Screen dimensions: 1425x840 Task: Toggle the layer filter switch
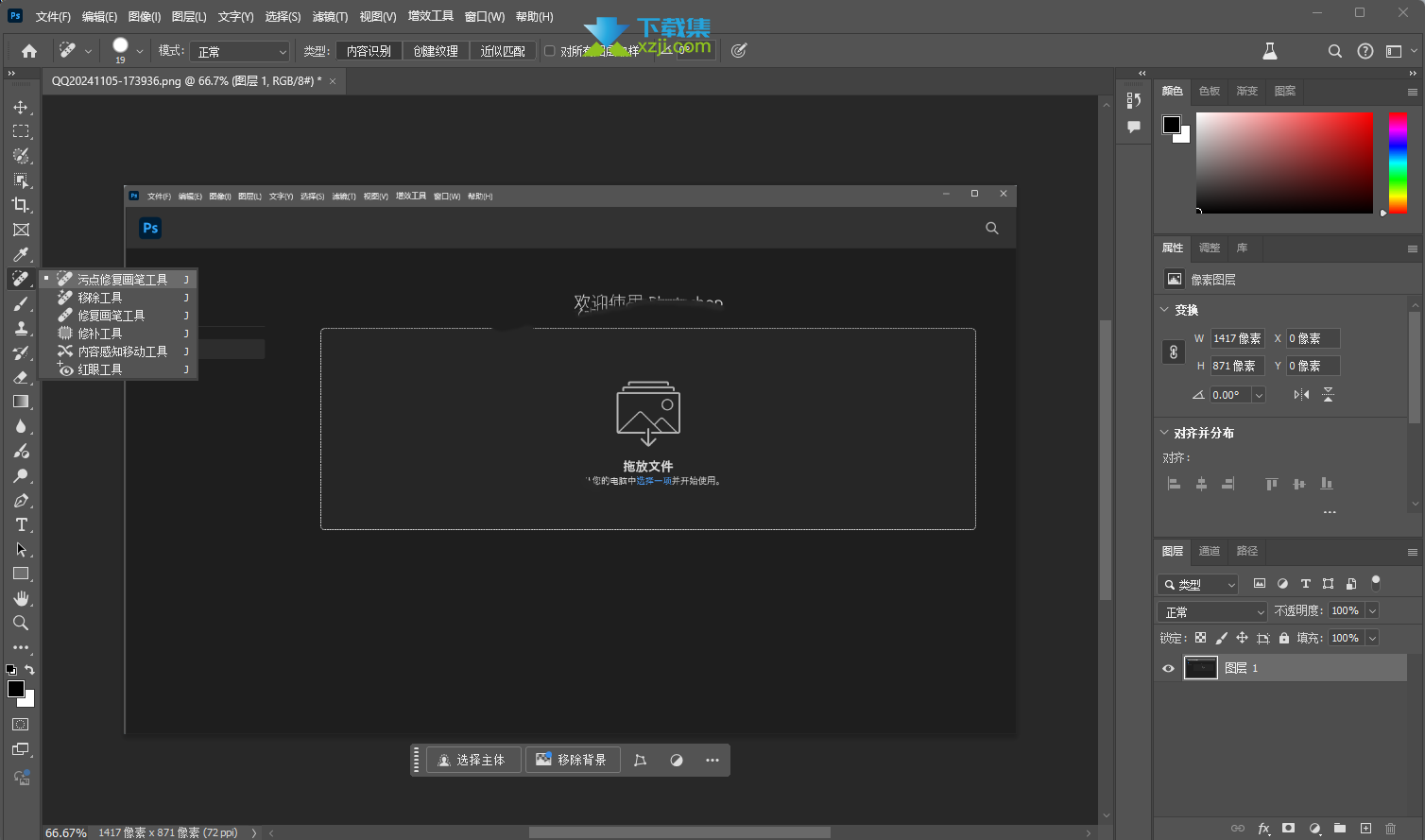(x=1376, y=583)
